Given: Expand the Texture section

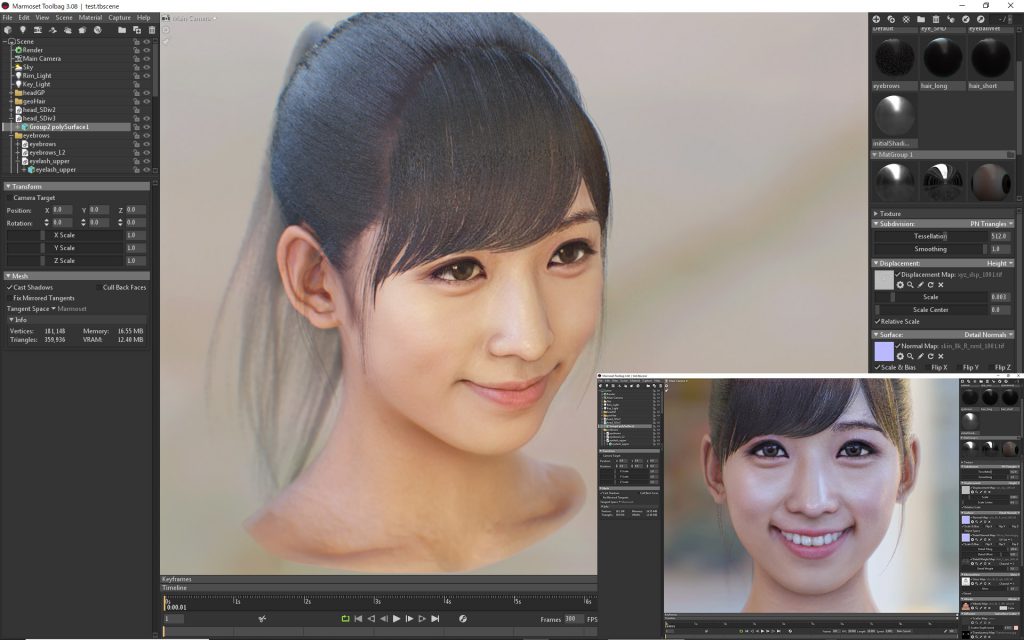Looking at the screenshot, I should click(876, 214).
